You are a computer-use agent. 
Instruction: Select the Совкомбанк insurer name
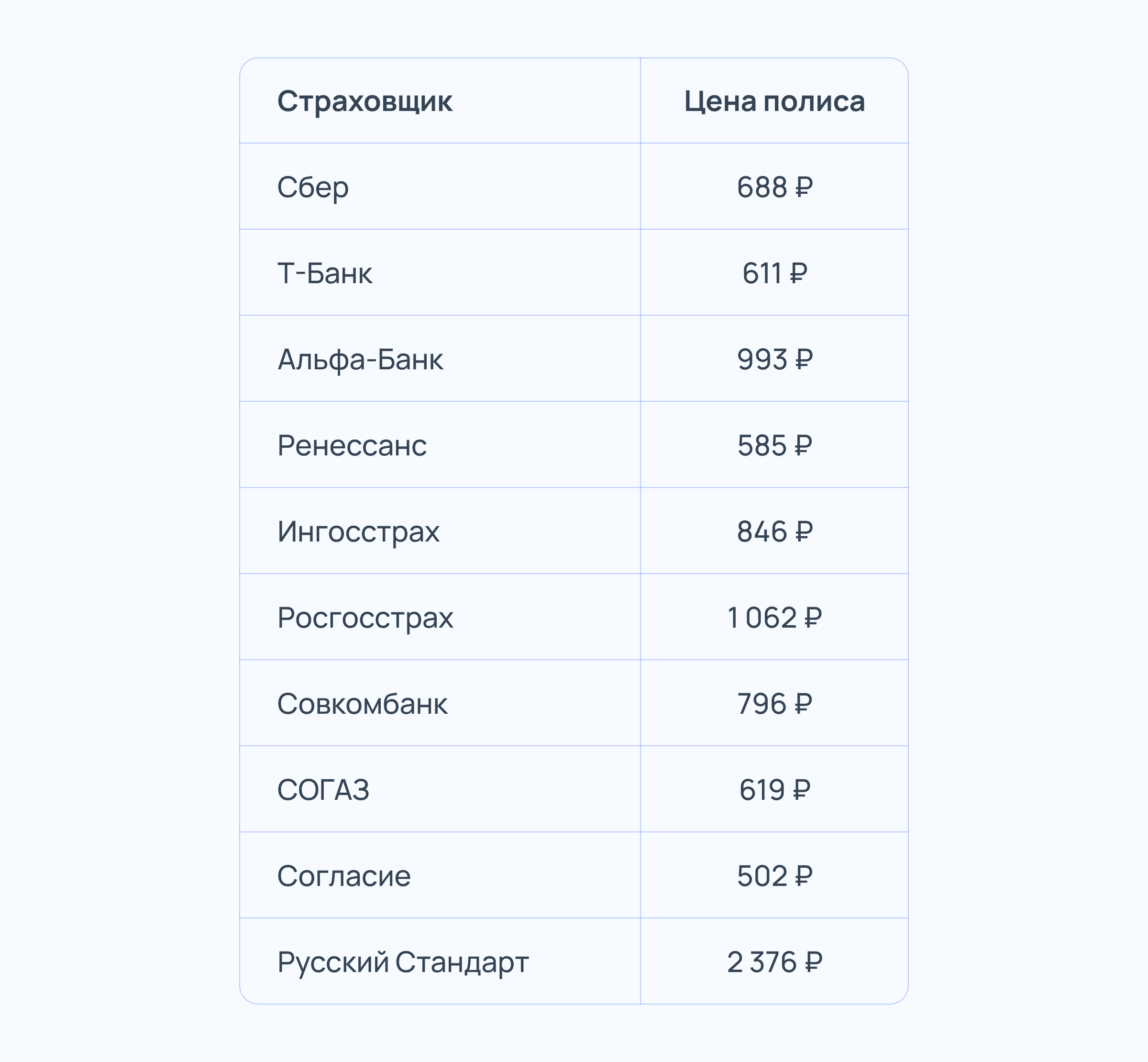point(362,704)
